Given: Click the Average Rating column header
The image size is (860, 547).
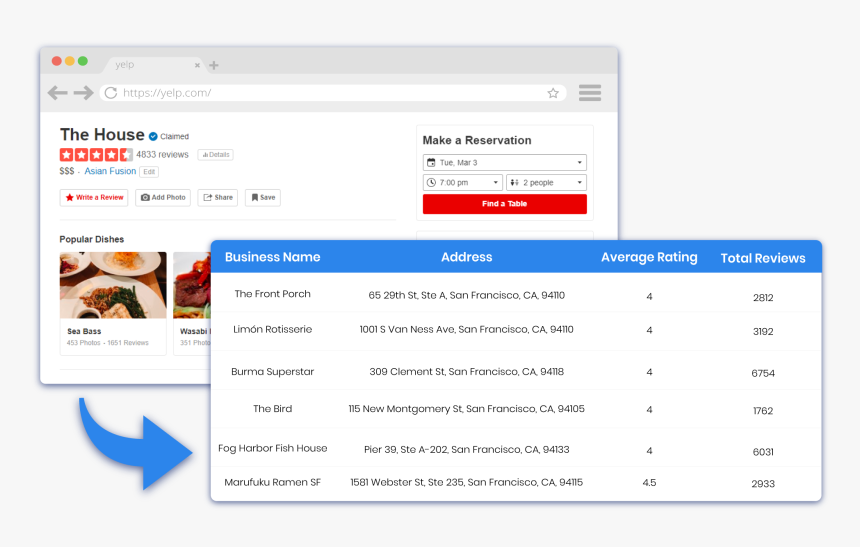Looking at the screenshot, I should [649, 257].
